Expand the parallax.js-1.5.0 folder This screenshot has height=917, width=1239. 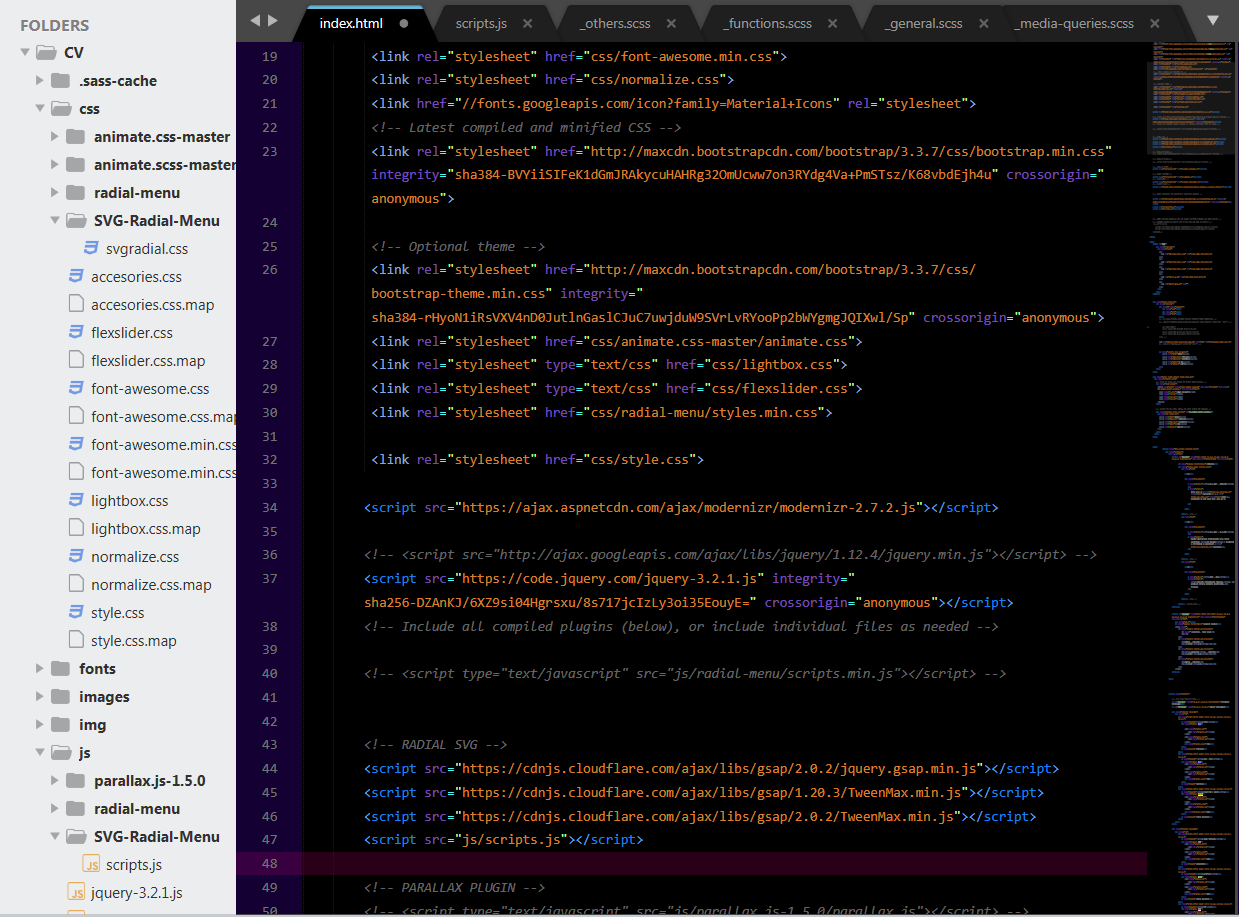point(55,780)
